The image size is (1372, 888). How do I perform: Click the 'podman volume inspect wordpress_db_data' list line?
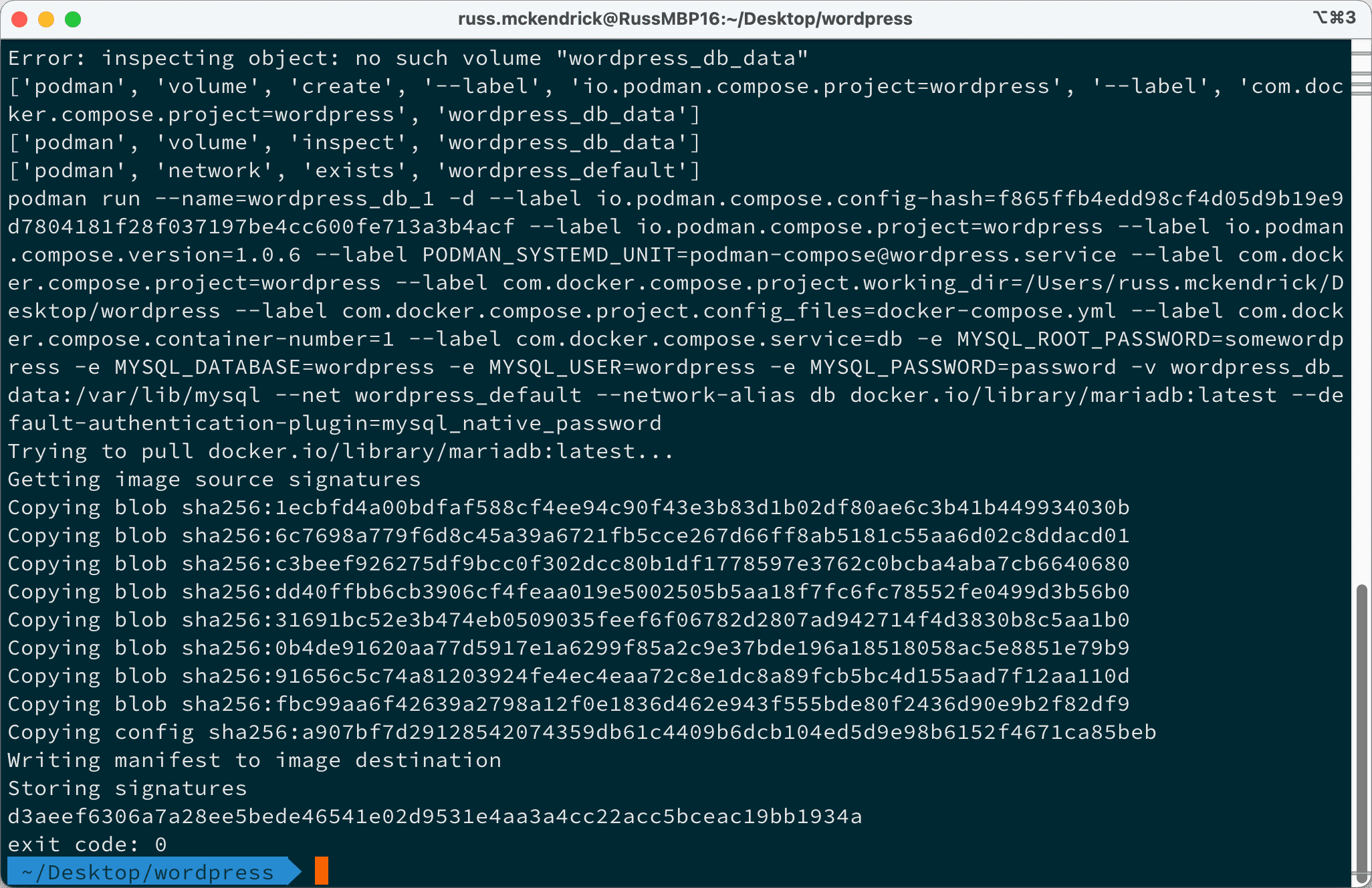354,142
